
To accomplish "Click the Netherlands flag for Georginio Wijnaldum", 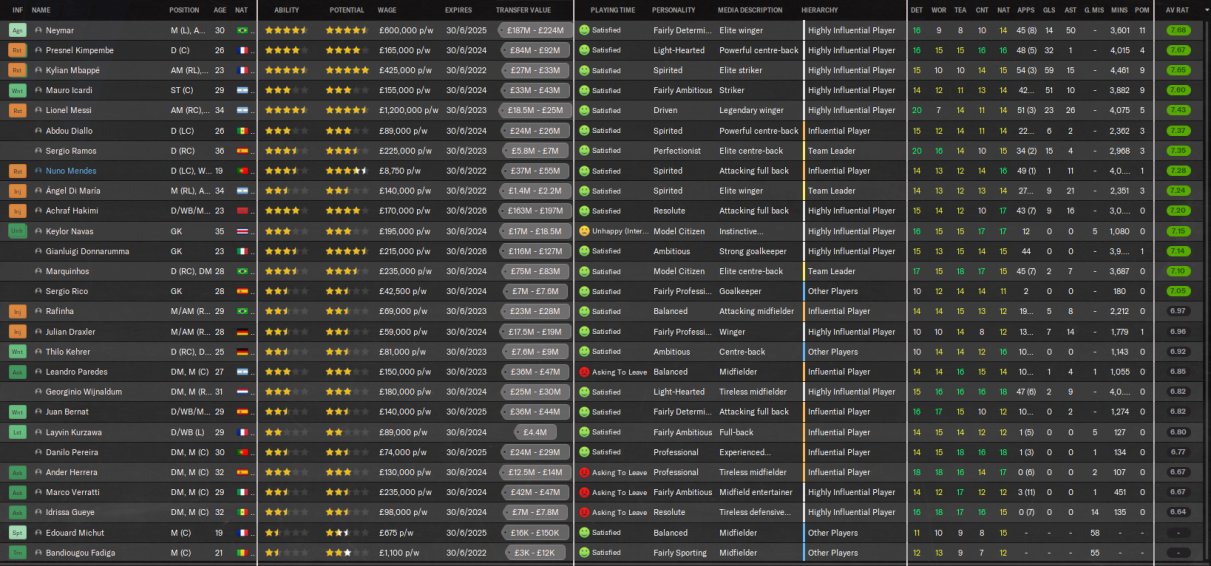I will [241, 392].
